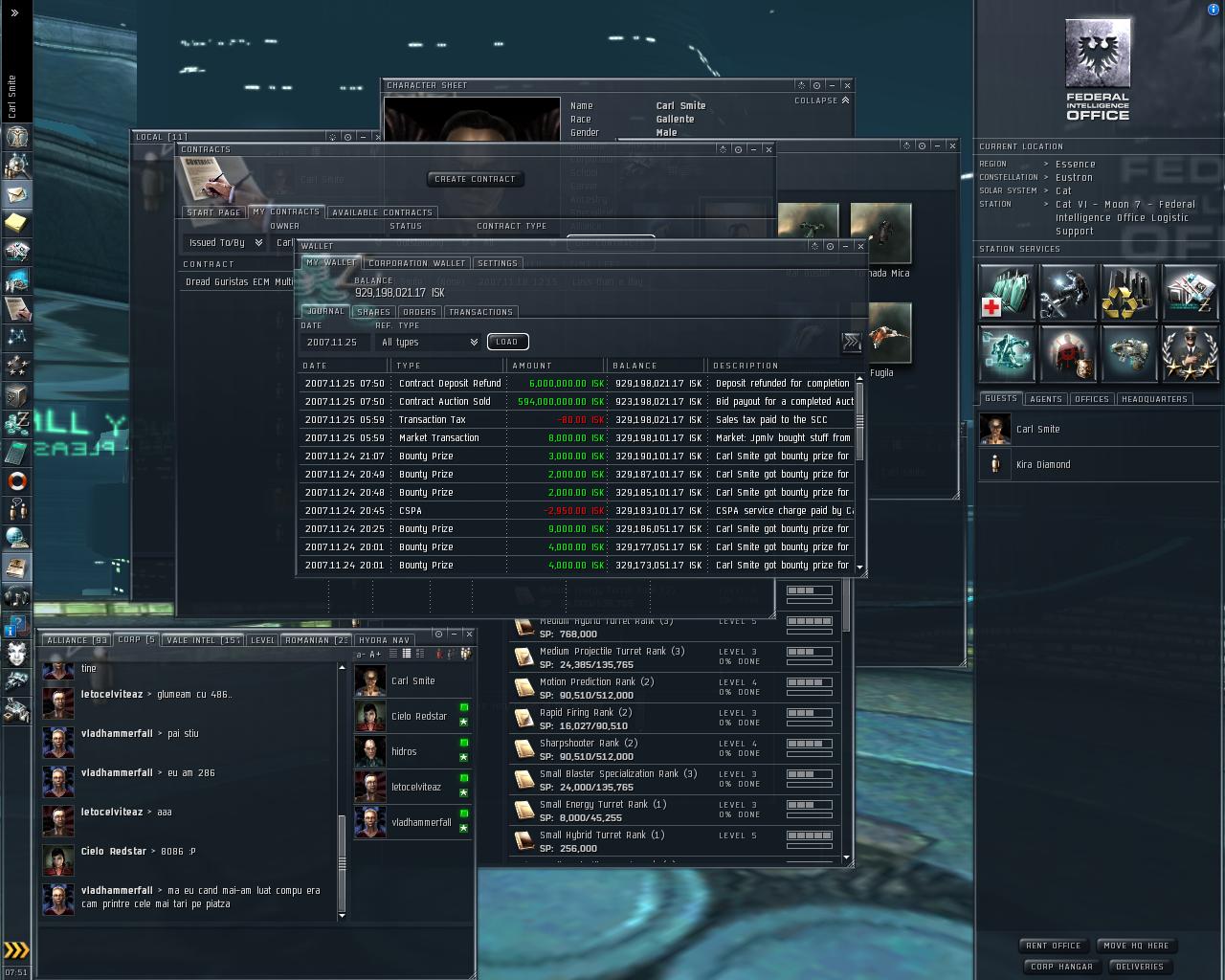This screenshot has width=1225, height=980.
Task: Open the star map sidebar icon
Action: point(16,338)
